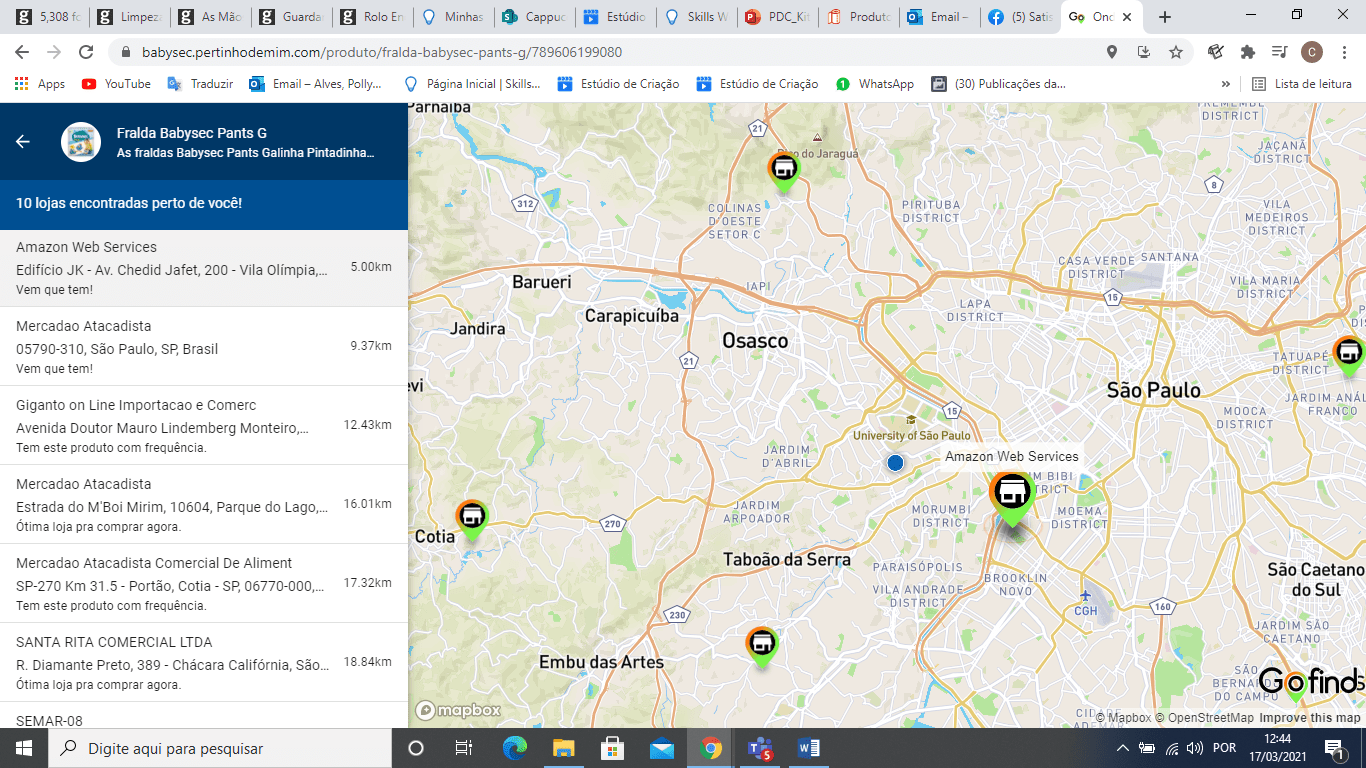Switch to the Minhas tab
The height and width of the screenshot is (768, 1366).
point(455,17)
